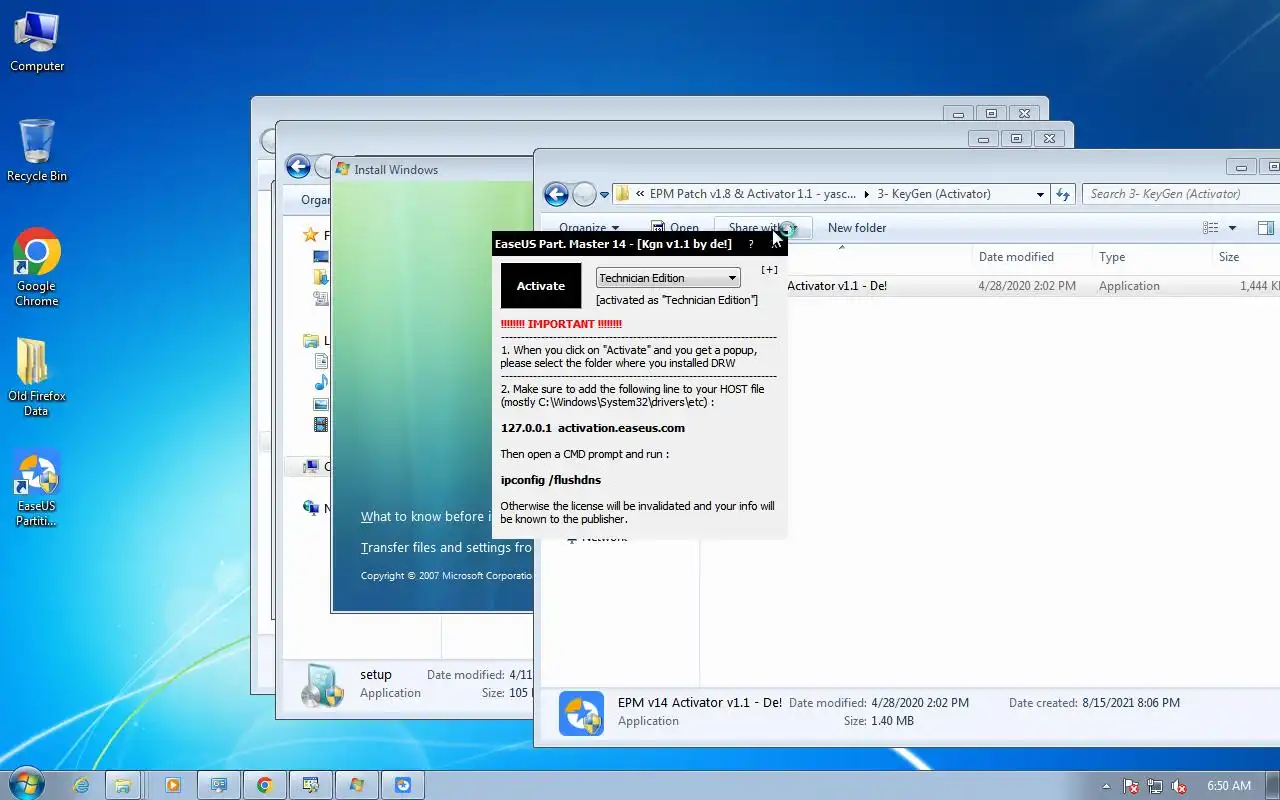Select Desktop icon under Favorites in sidebar
1280x800 pixels.
pos(321,257)
